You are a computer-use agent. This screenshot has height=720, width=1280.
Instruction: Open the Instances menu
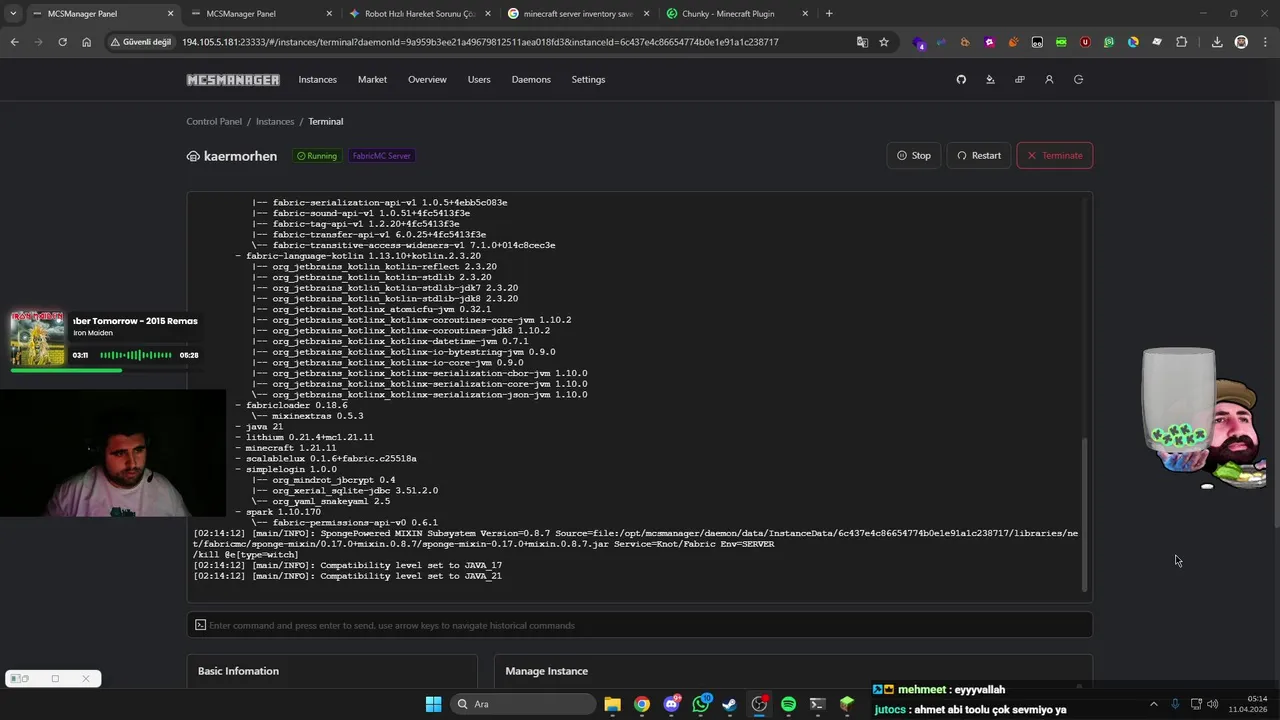pyautogui.click(x=317, y=80)
